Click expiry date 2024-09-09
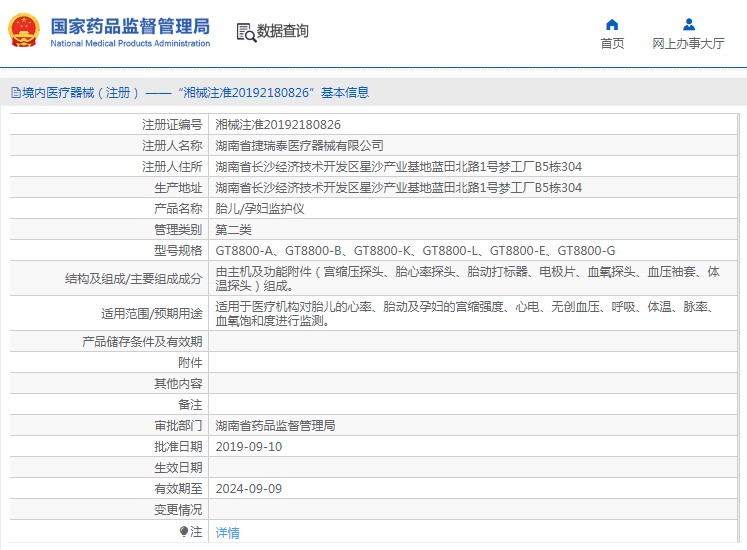Screen dimensions: 747x550 [x=248, y=489]
